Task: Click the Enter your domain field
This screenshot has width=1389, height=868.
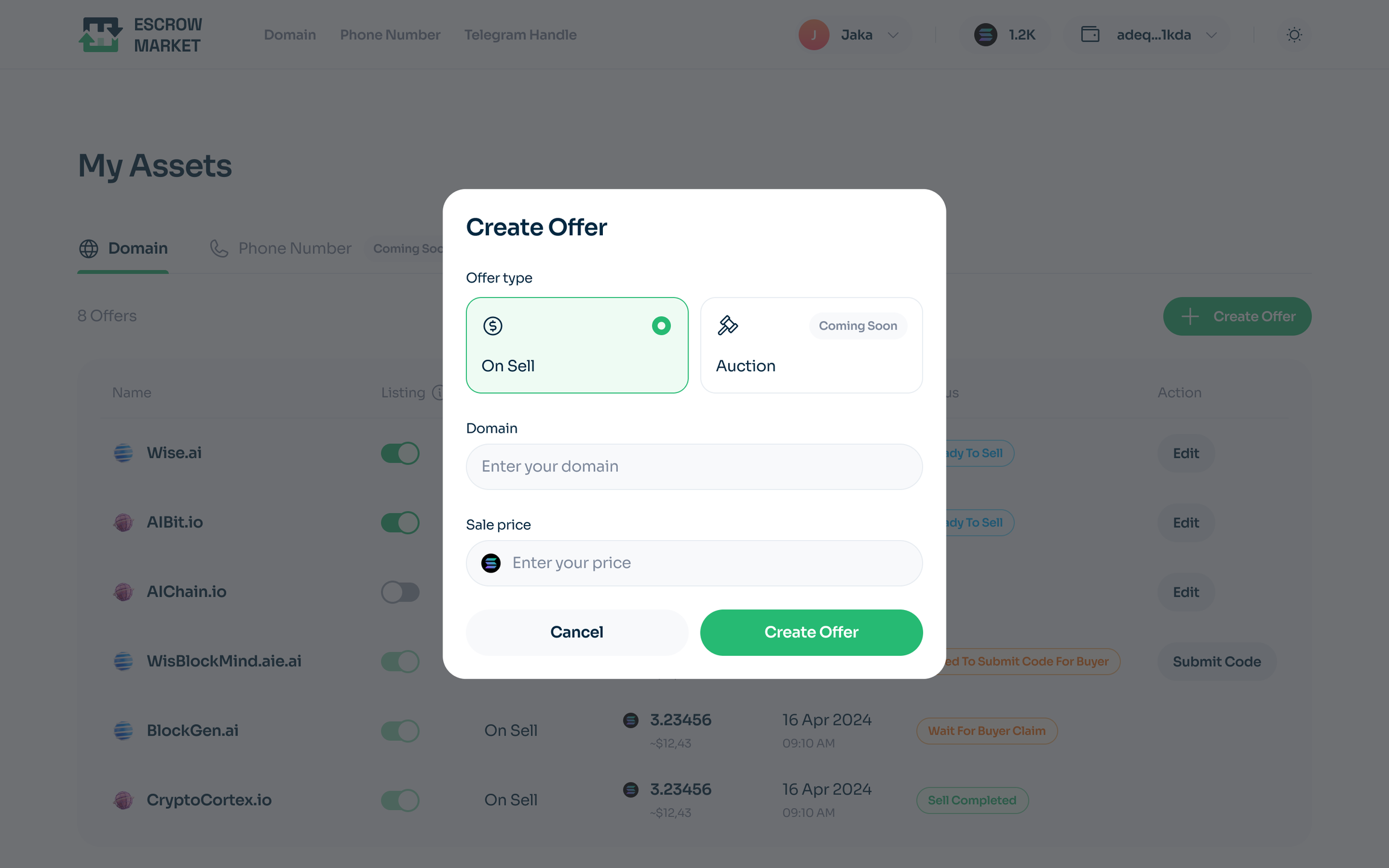Action: [694, 467]
